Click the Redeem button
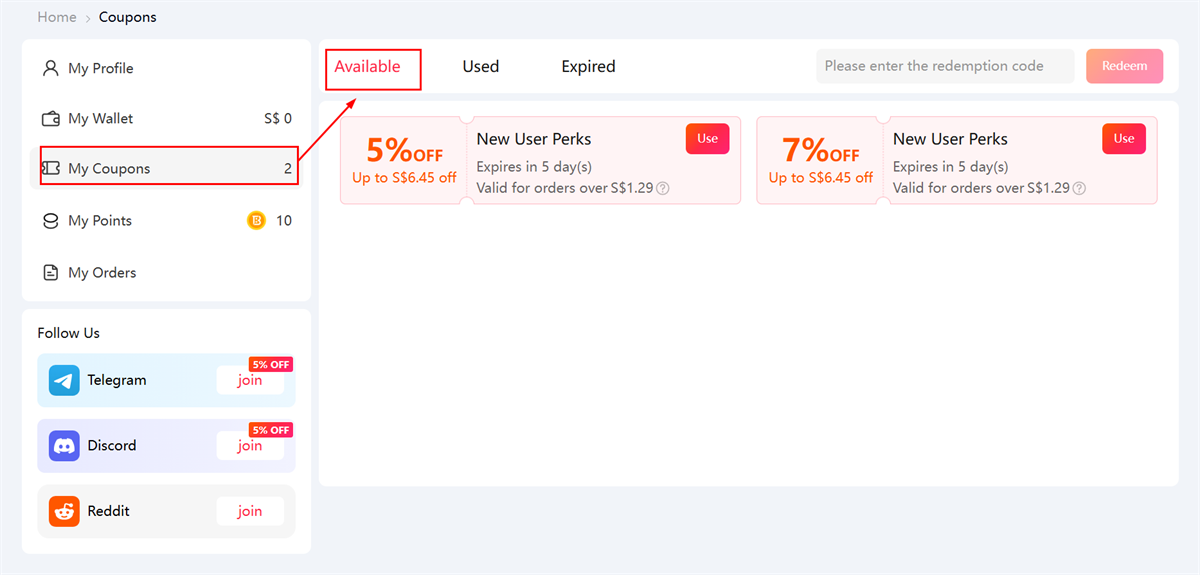 1125,66
